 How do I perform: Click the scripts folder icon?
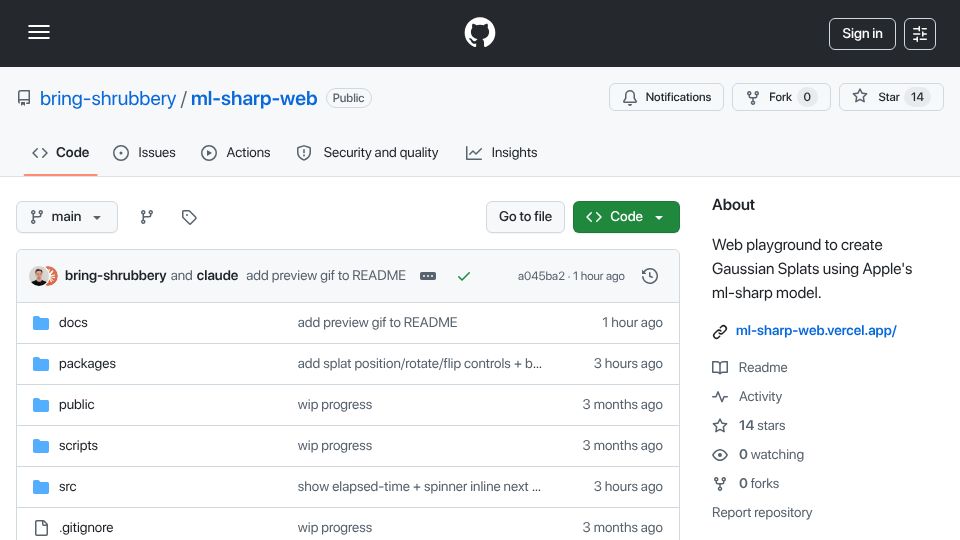(41, 446)
